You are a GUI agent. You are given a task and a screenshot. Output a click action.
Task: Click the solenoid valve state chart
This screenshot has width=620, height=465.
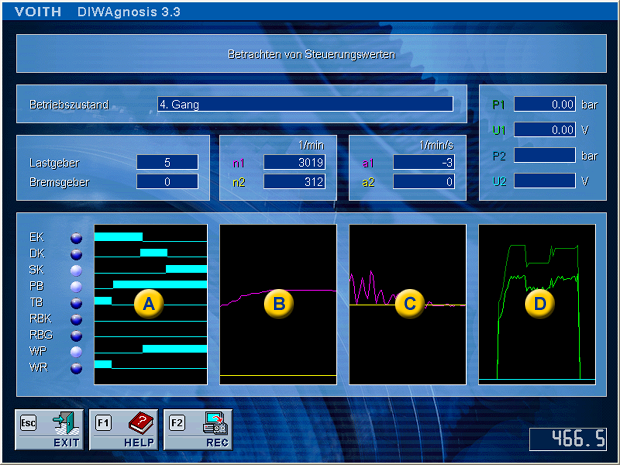[151, 304]
